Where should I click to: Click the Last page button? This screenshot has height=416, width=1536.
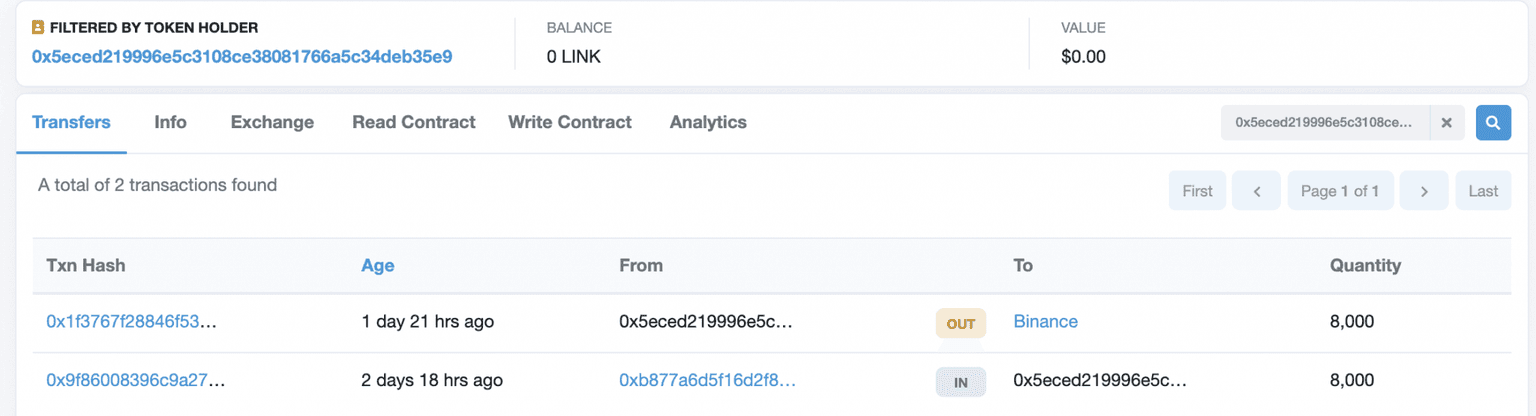pyautogui.click(x=1483, y=191)
